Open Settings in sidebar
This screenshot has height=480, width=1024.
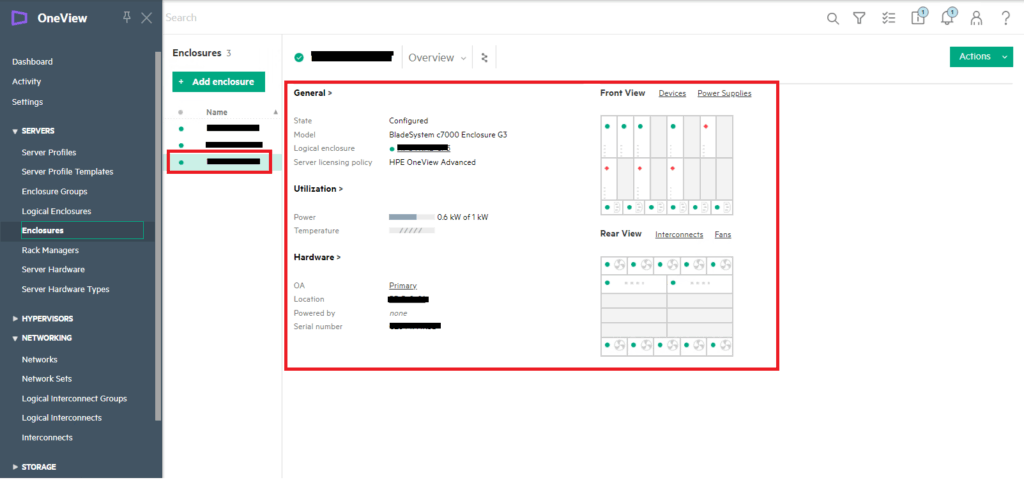(x=27, y=102)
